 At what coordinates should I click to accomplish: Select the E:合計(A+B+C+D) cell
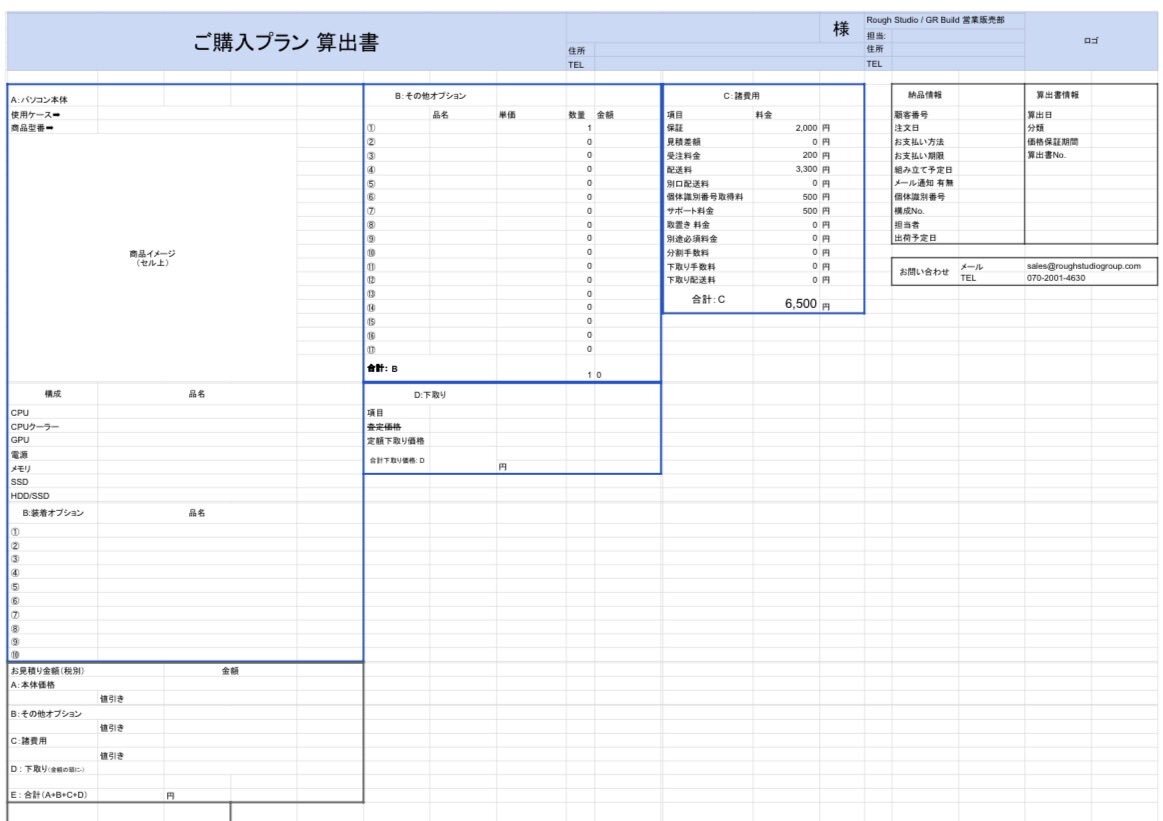point(49,795)
